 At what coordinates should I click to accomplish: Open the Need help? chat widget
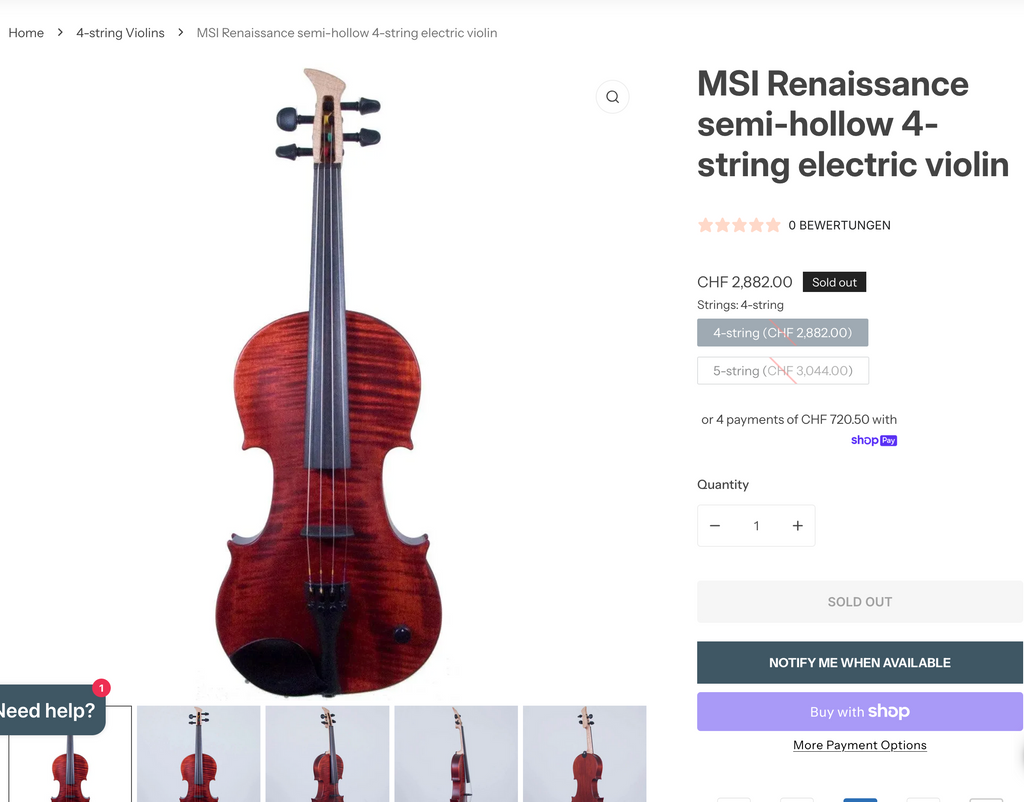[x=48, y=711]
